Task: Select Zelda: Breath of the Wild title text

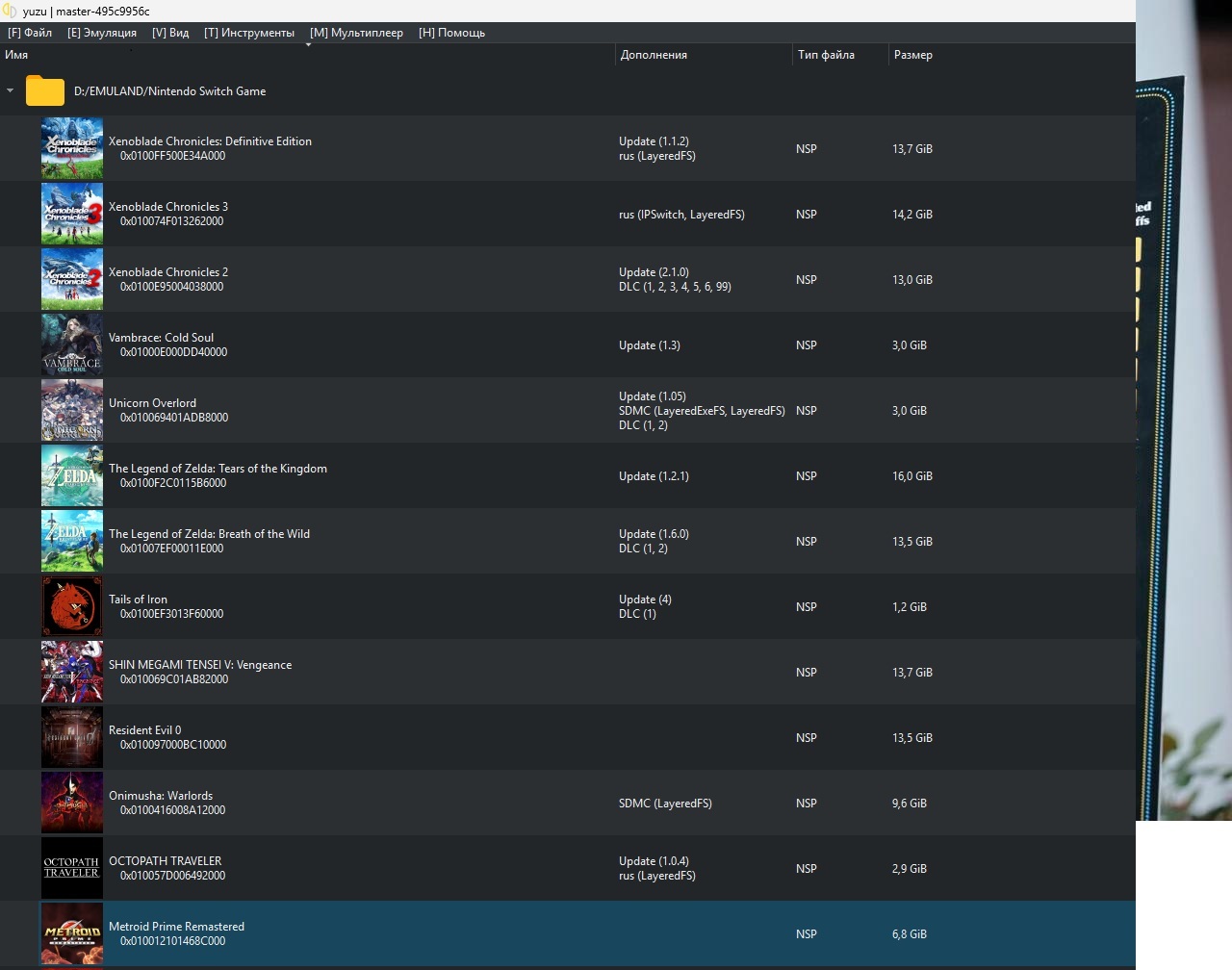Action: coord(209,534)
